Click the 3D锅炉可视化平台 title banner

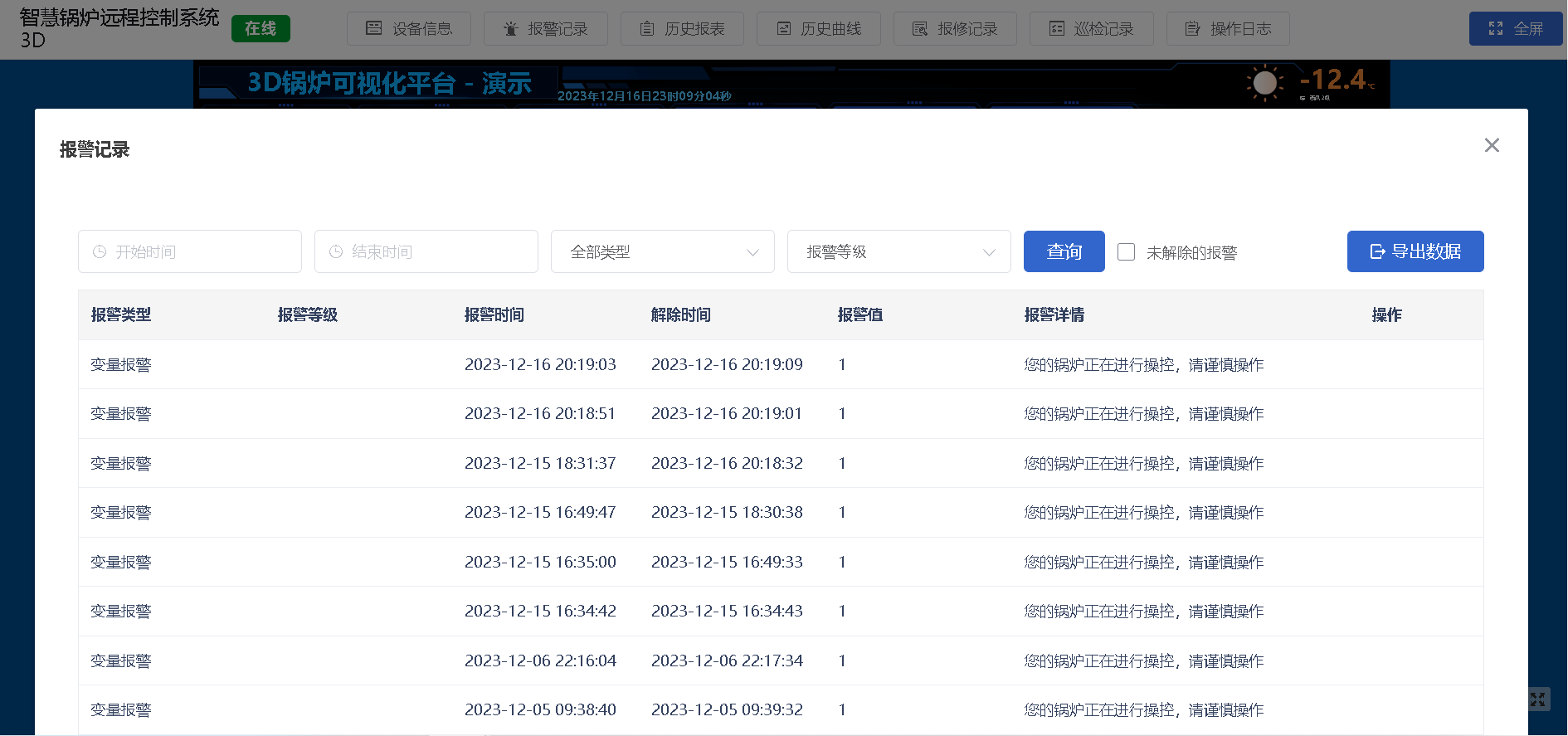(390, 83)
